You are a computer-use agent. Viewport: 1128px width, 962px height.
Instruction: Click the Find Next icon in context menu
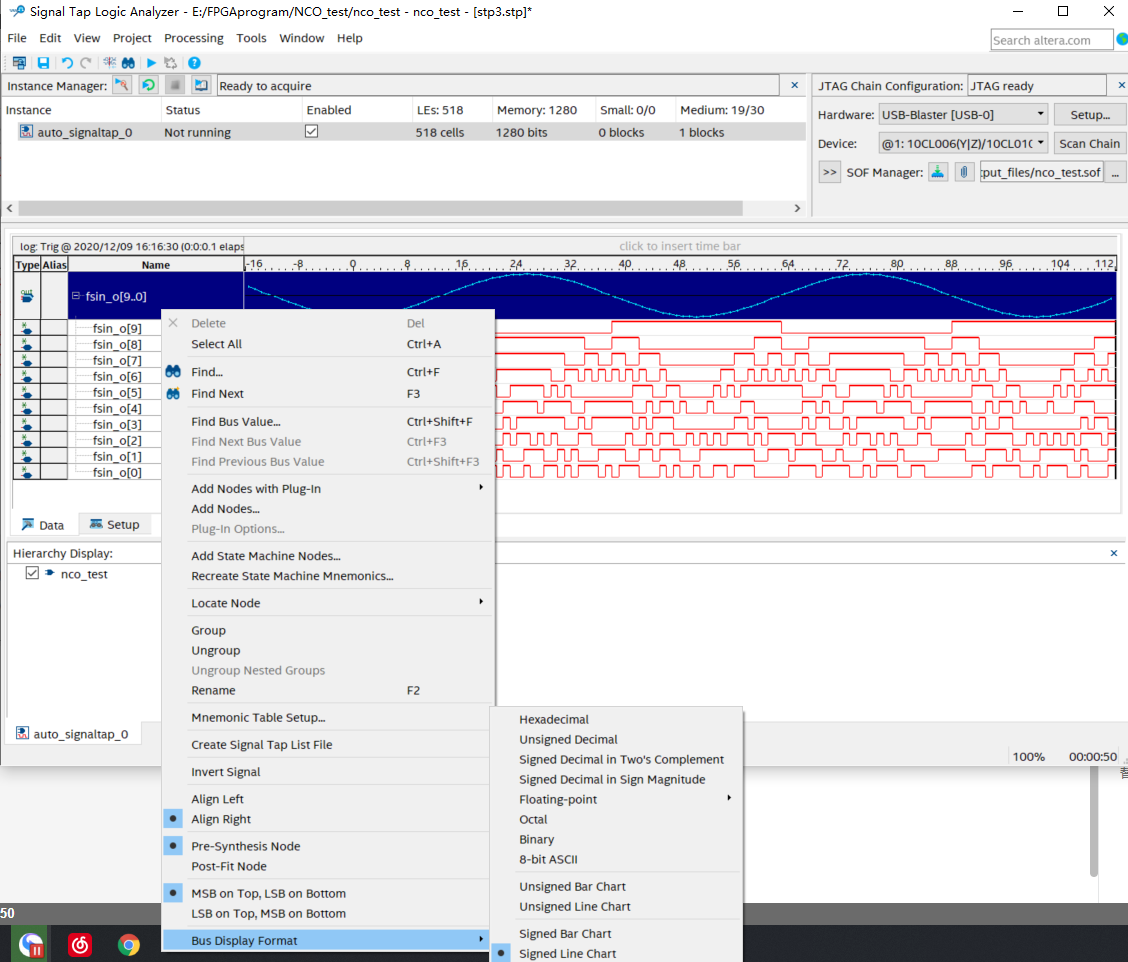click(x=173, y=394)
